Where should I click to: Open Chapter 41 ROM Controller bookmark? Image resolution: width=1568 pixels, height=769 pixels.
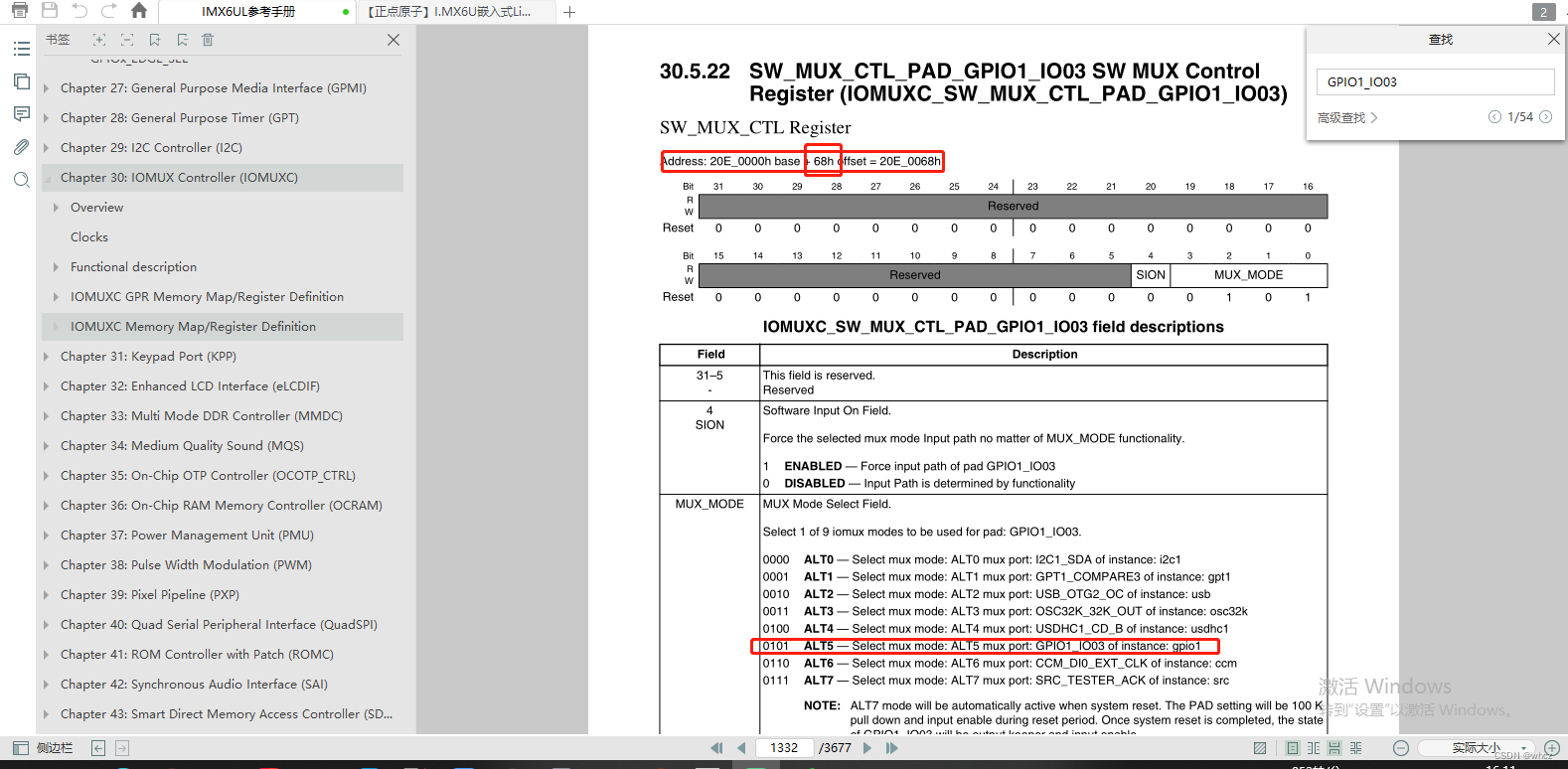pyautogui.click(x=197, y=655)
